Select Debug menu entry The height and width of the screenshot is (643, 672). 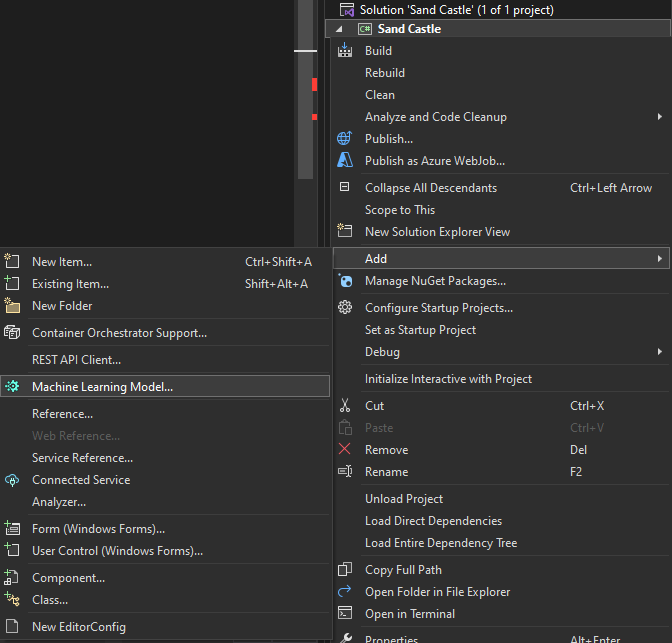(501, 352)
